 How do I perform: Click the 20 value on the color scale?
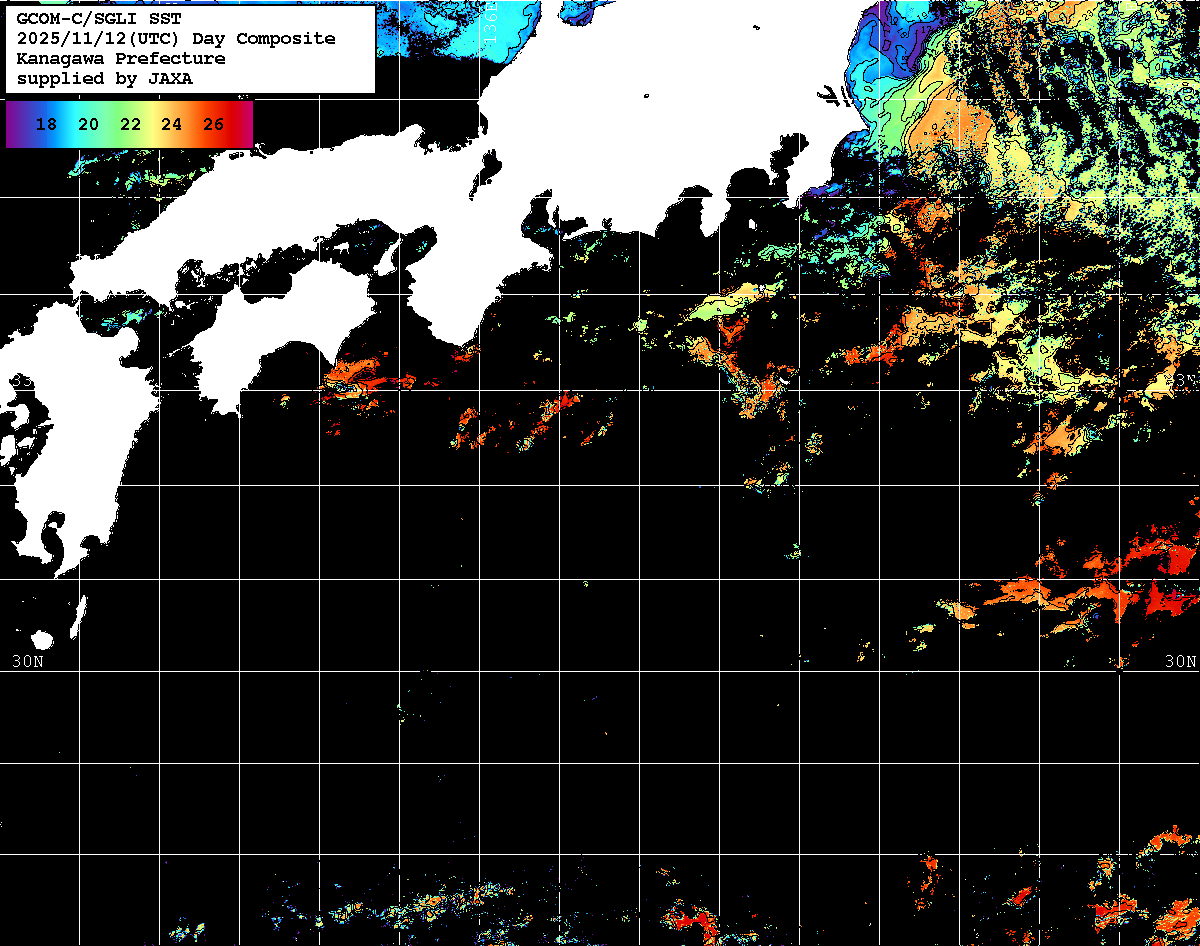click(x=88, y=125)
